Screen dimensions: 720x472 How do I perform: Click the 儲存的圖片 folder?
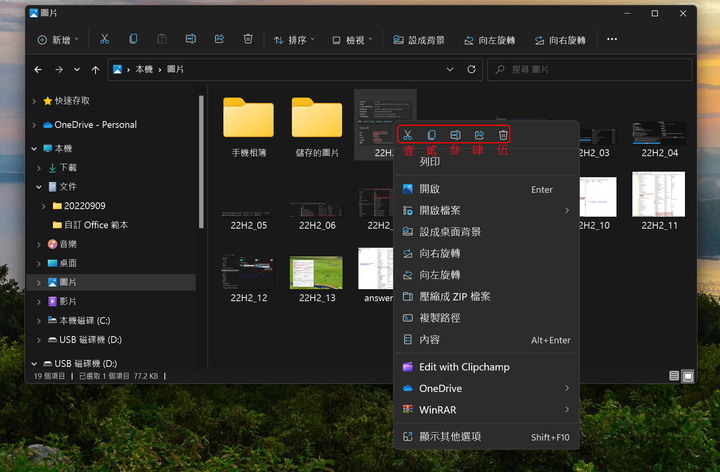pyautogui.click(x=317, y=127)
